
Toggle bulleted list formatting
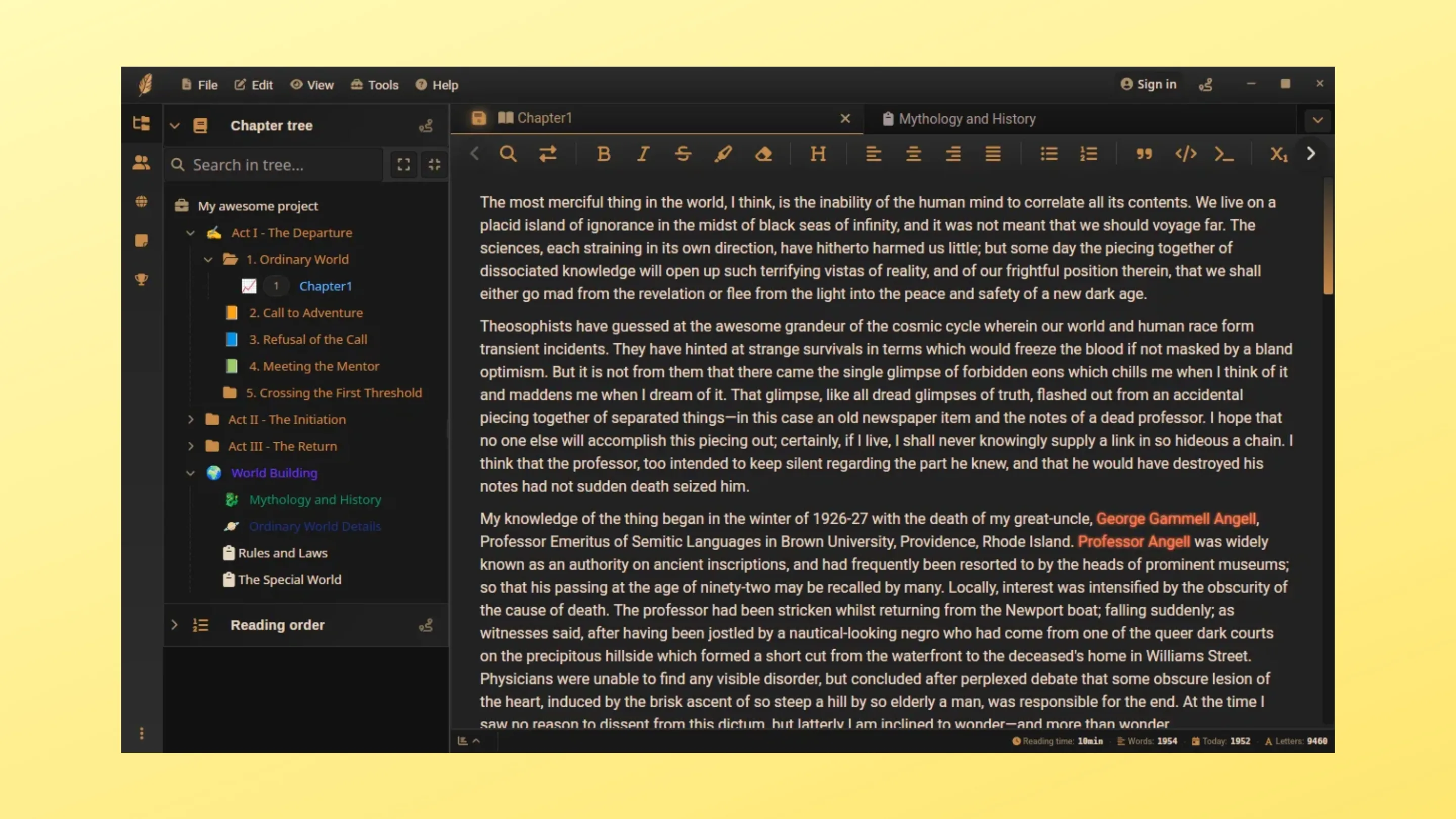click(x=1049, y=154)
